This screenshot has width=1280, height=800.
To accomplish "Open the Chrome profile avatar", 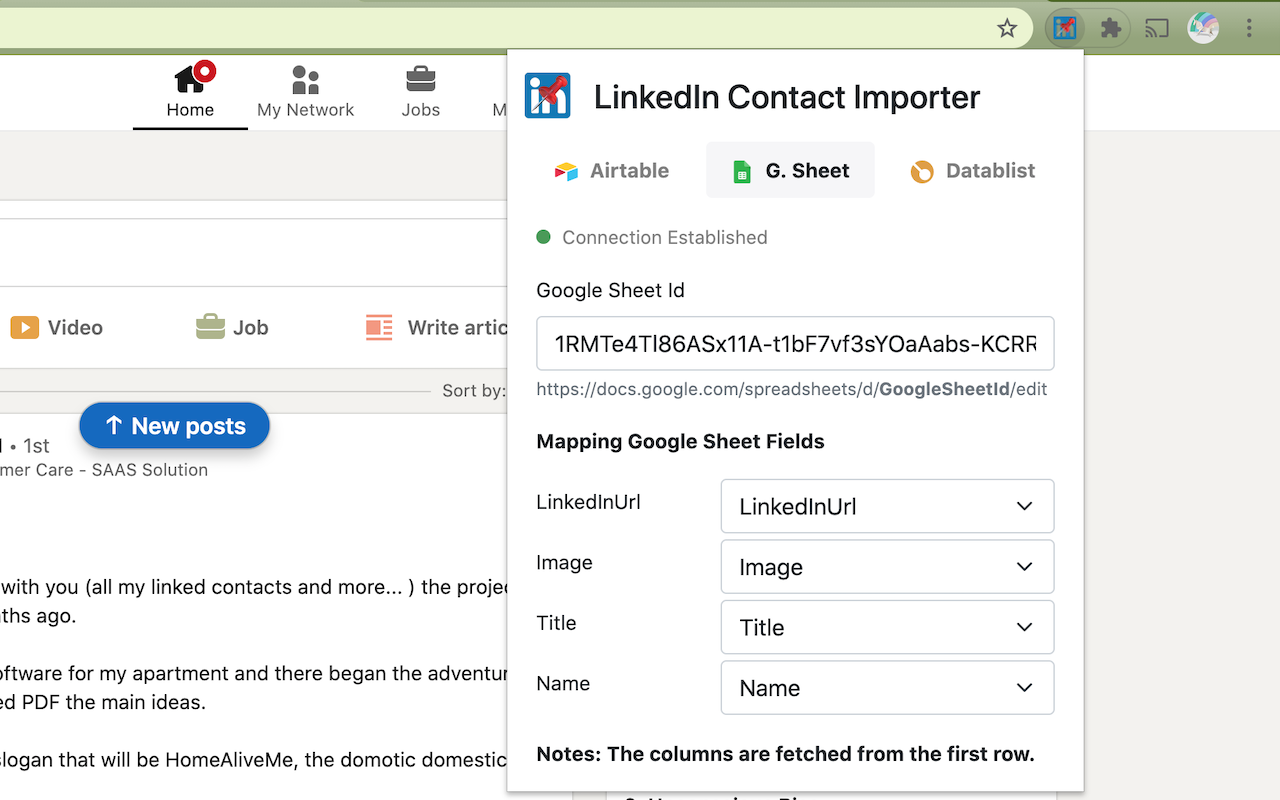I will click(x=1203, y=28).
